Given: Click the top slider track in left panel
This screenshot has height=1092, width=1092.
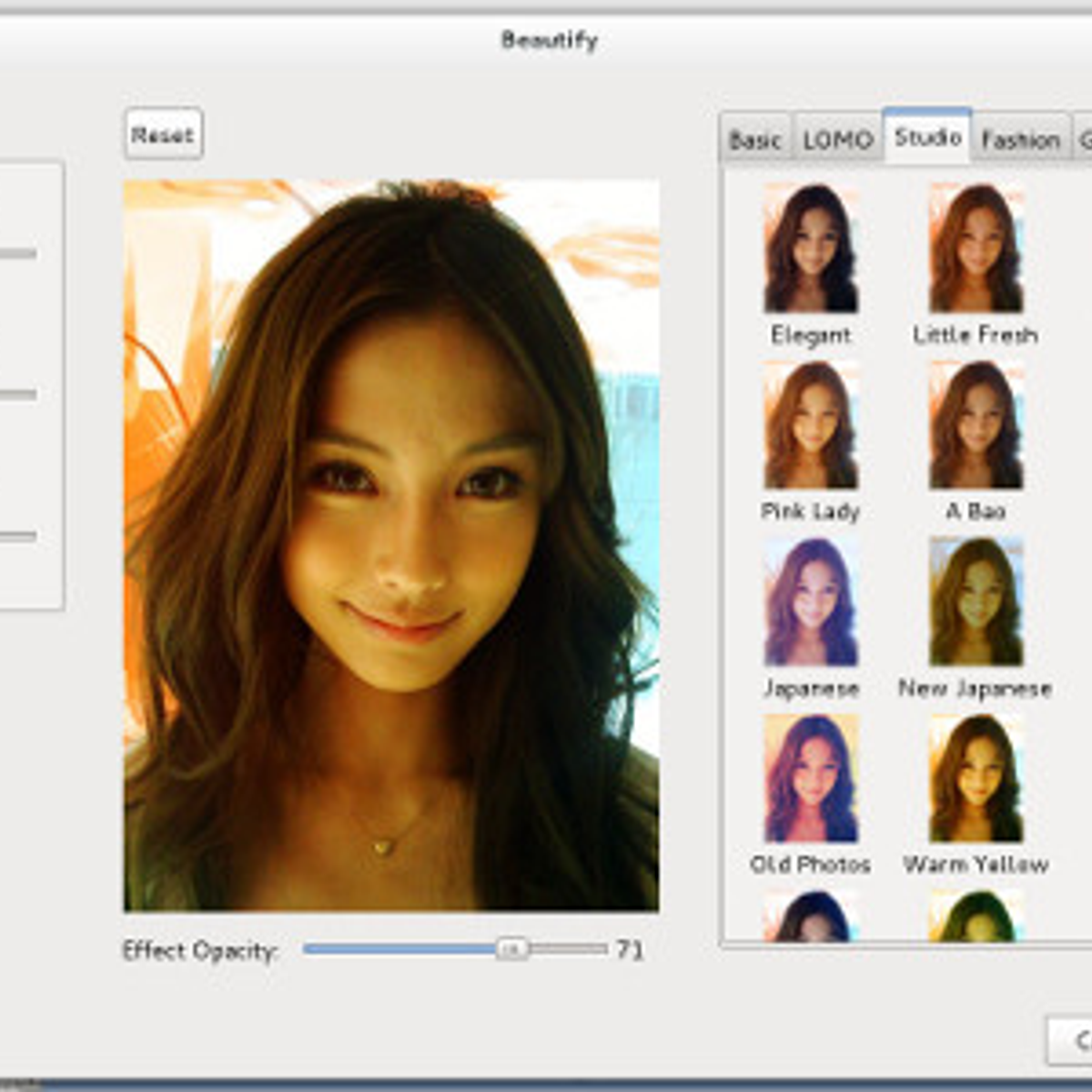Looking at the screenshot, I should pyautogui.click(x=18, y=254).
